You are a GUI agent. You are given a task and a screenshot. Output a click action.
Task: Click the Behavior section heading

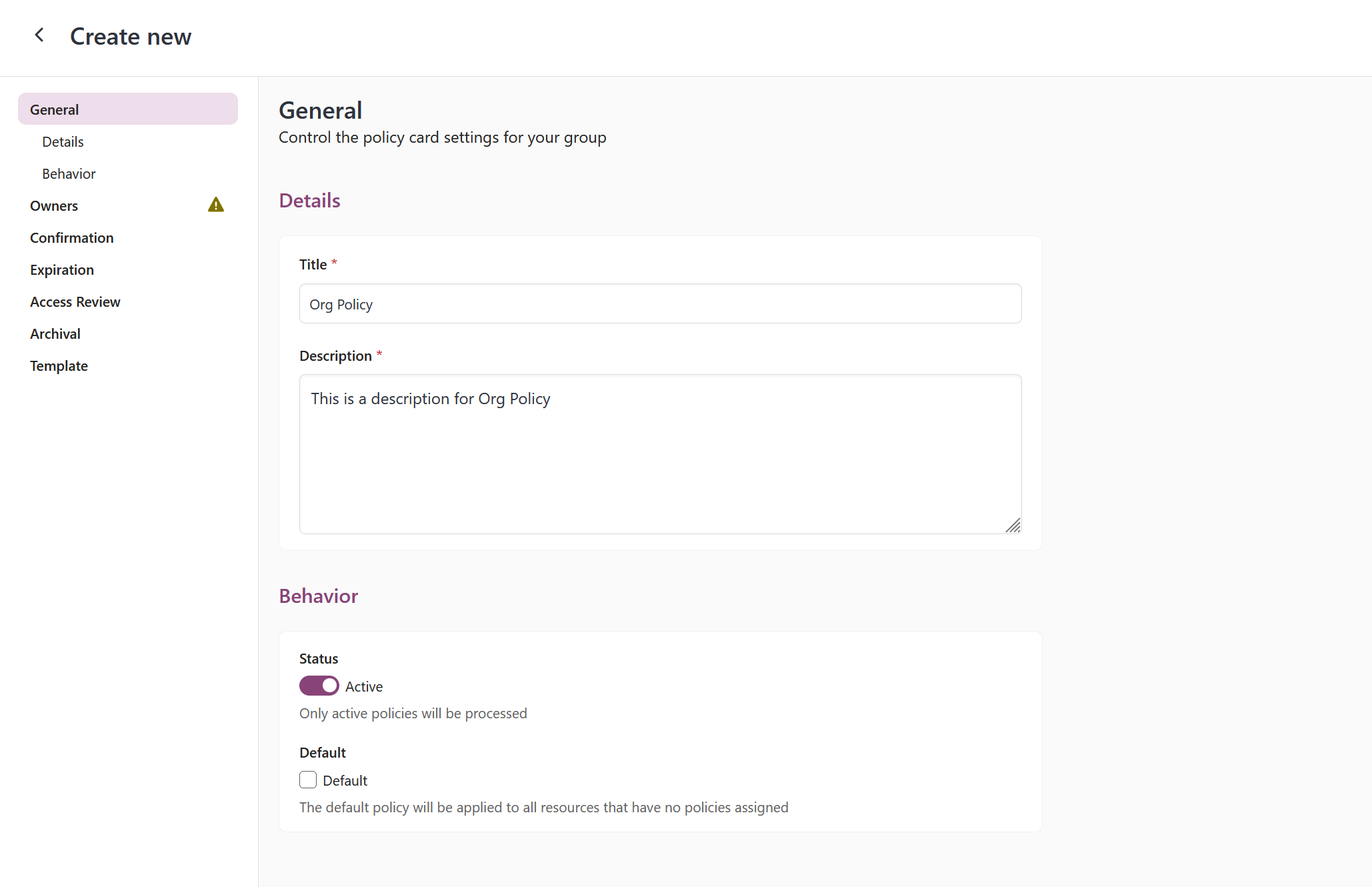coord(318,596)
